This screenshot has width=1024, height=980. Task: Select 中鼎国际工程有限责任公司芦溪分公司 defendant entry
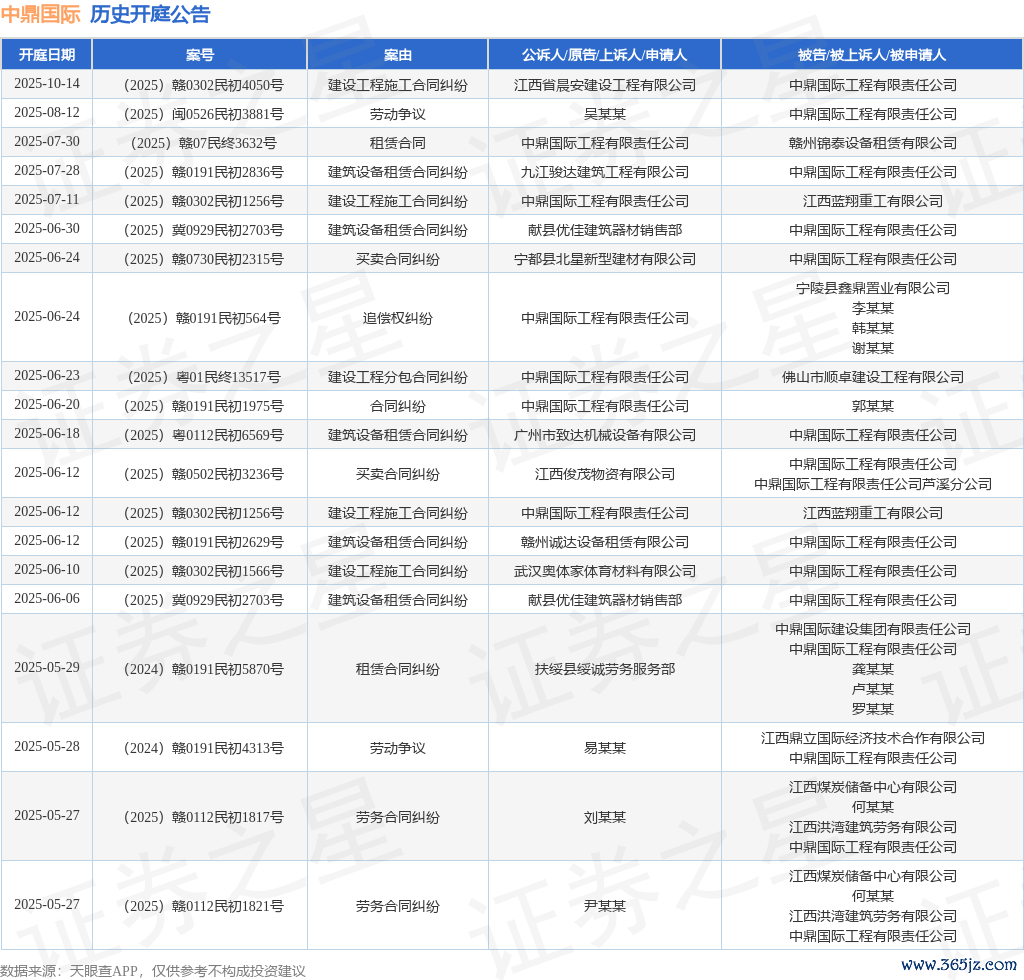coord(872,484)
